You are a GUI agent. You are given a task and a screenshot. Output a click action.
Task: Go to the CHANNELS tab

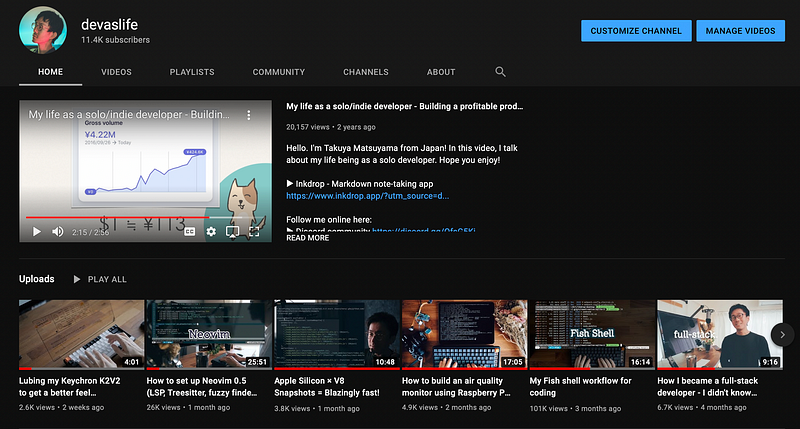tap(366, 72)
